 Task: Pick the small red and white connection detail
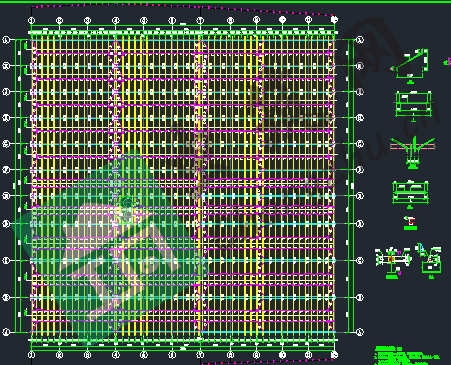pyautogui.click(x=410, y=223)
